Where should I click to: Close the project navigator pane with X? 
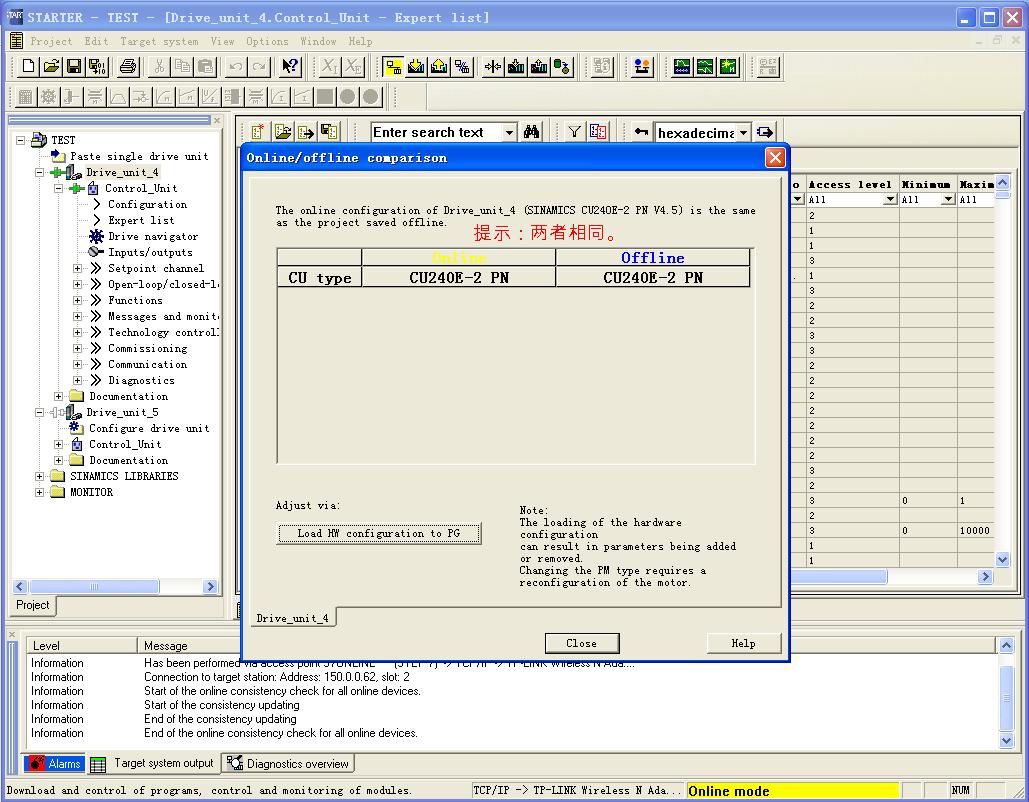point(217,121)
